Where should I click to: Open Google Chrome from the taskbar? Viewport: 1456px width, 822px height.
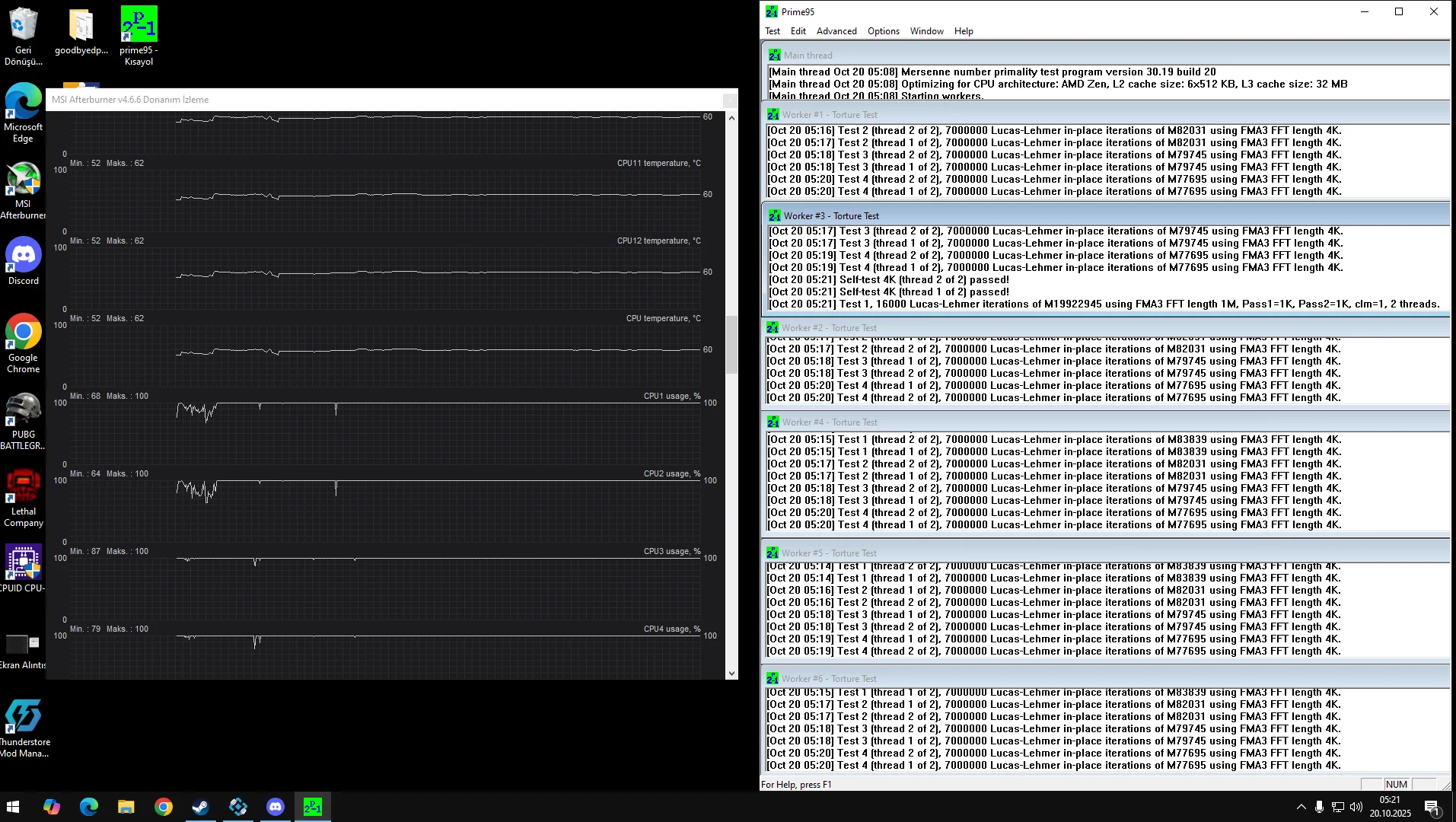click(x=164, y=807)
